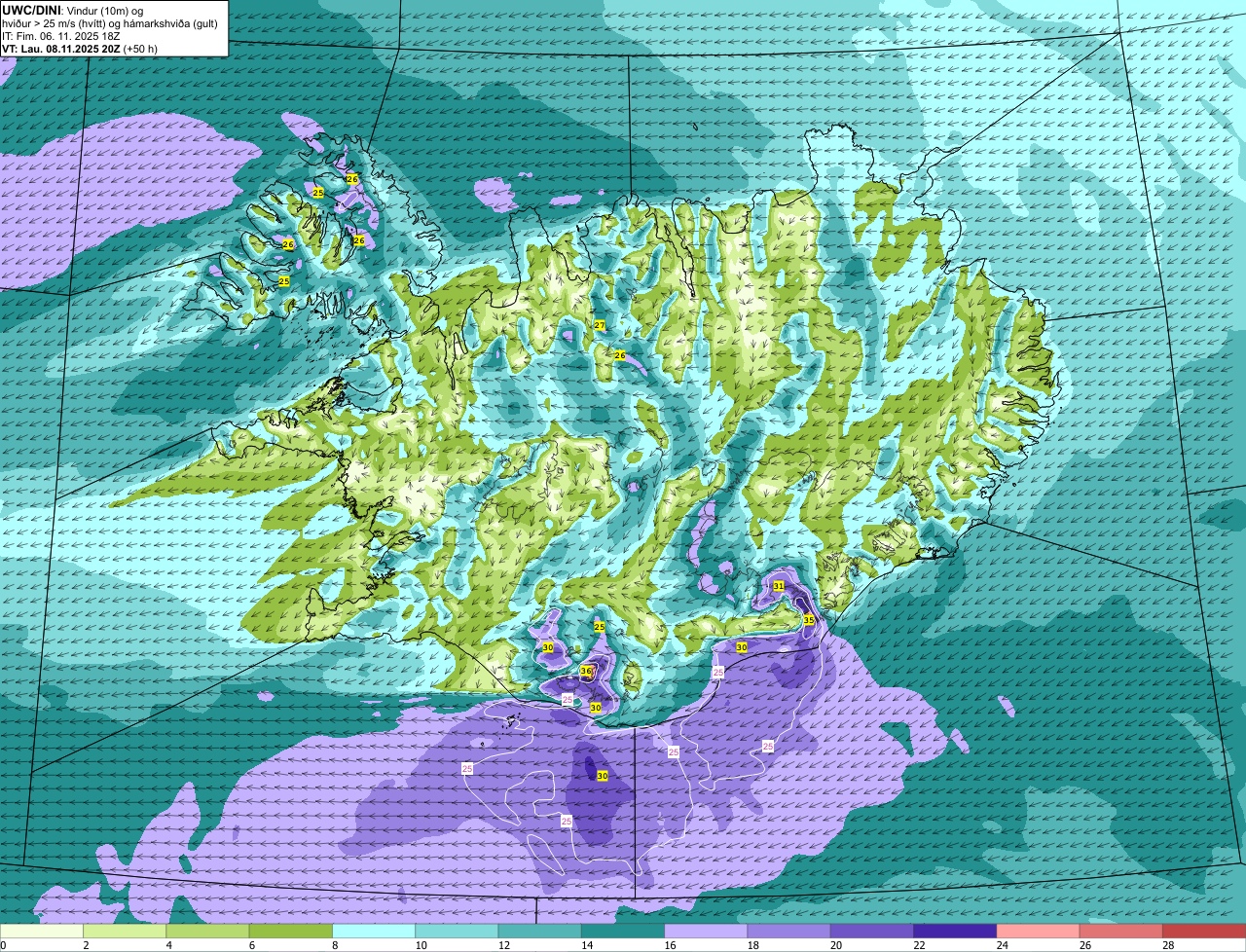The width and height of the screenshot is (1246, 952).
Task: Click the 'VT: Lau. 08.11.2025 20Z (+50 h)' line
Action: point(80,48)
